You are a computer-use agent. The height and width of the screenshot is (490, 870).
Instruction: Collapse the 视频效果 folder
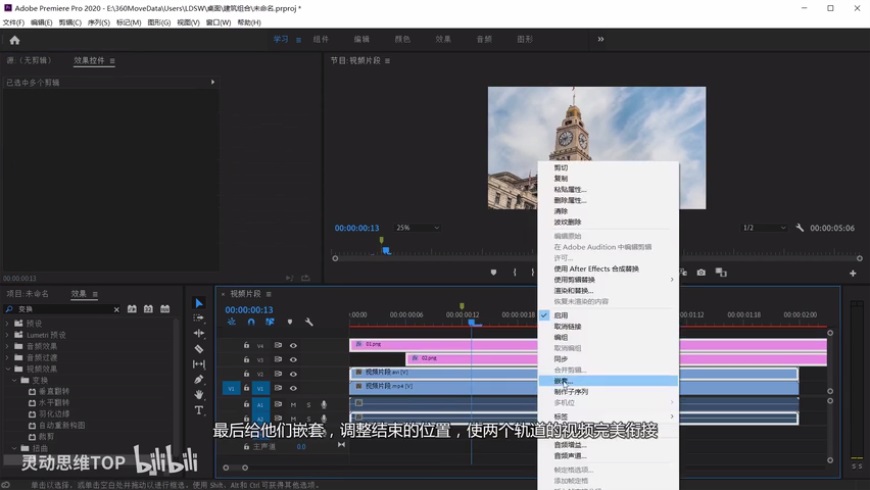click(x=8, y=369)
